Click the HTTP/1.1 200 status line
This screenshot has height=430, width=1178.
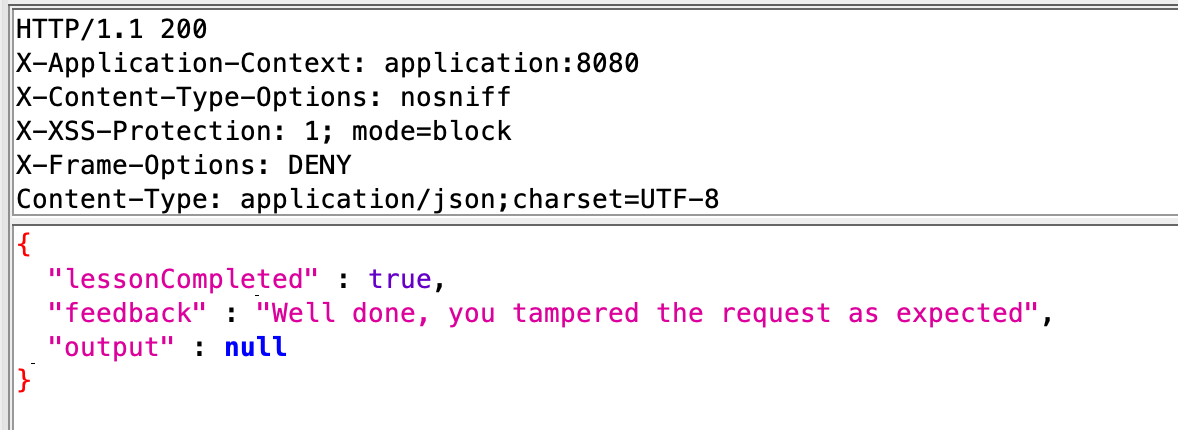click(112, 29)
